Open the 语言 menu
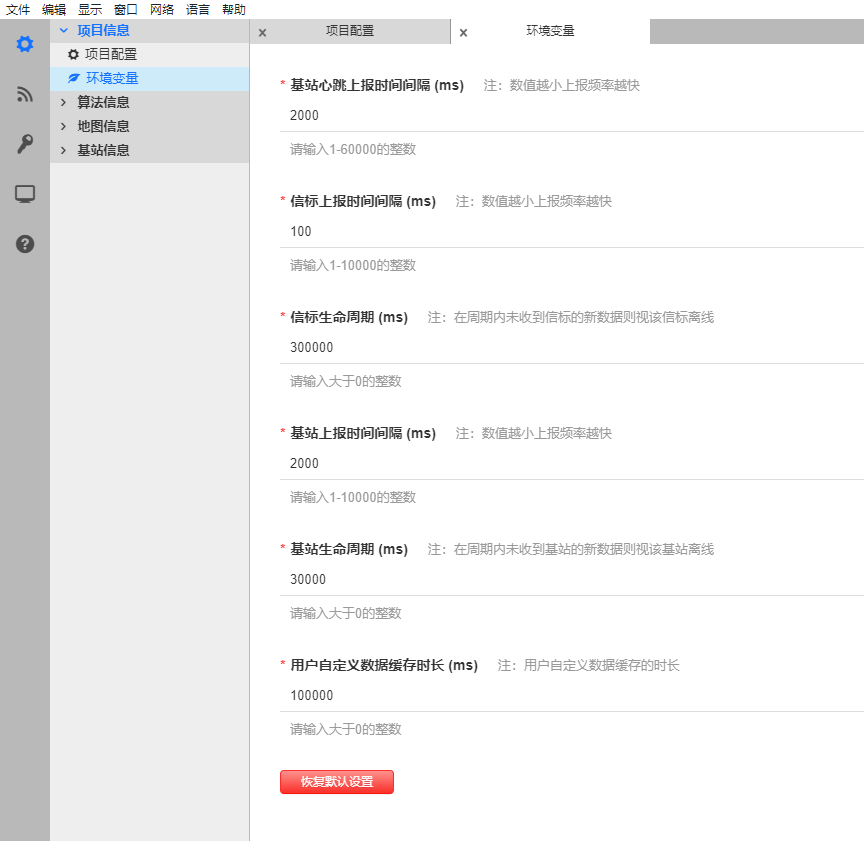This screenshot has width=864, height=841. [197, 9]
